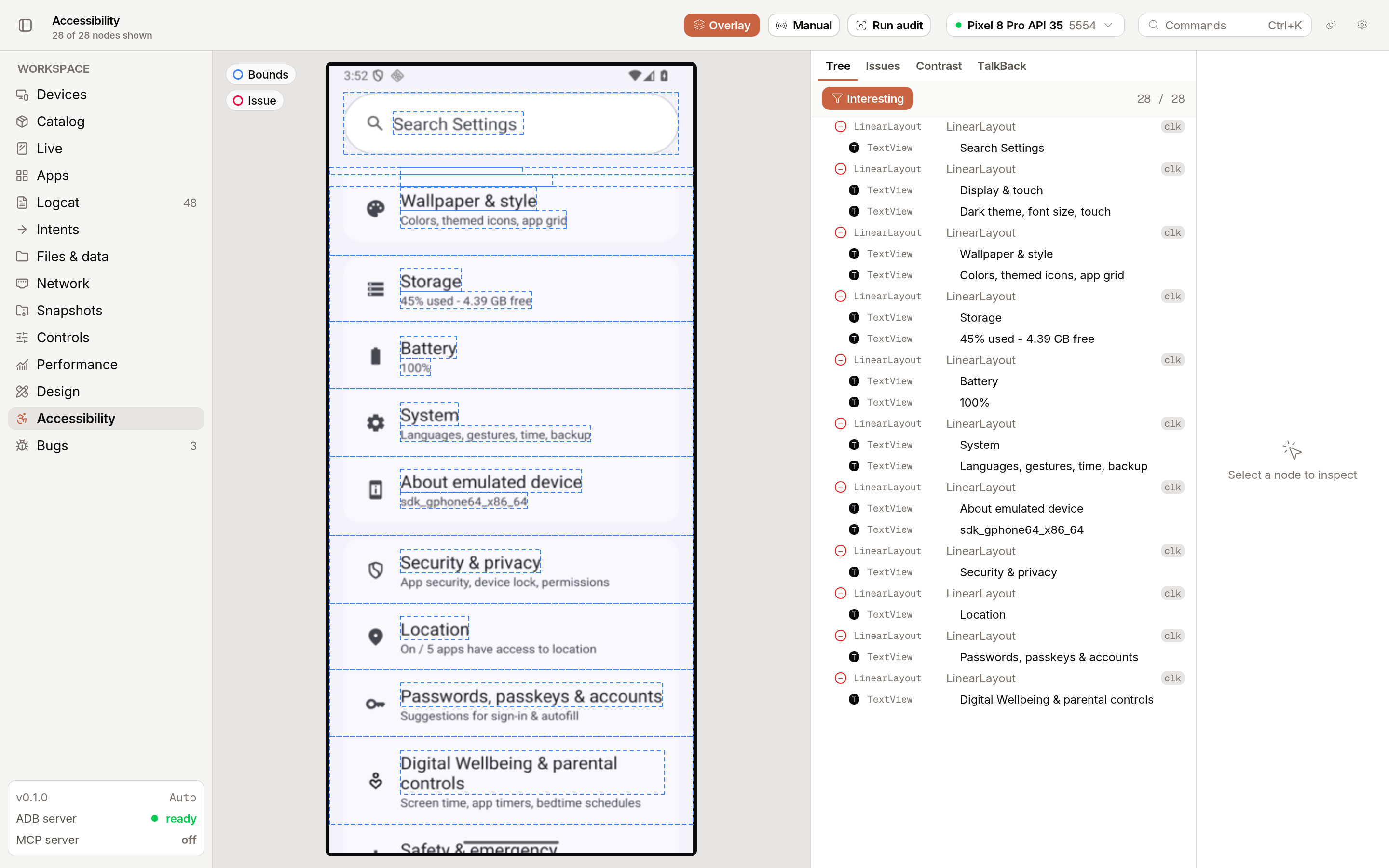Open the Performance section

point(106,364)
